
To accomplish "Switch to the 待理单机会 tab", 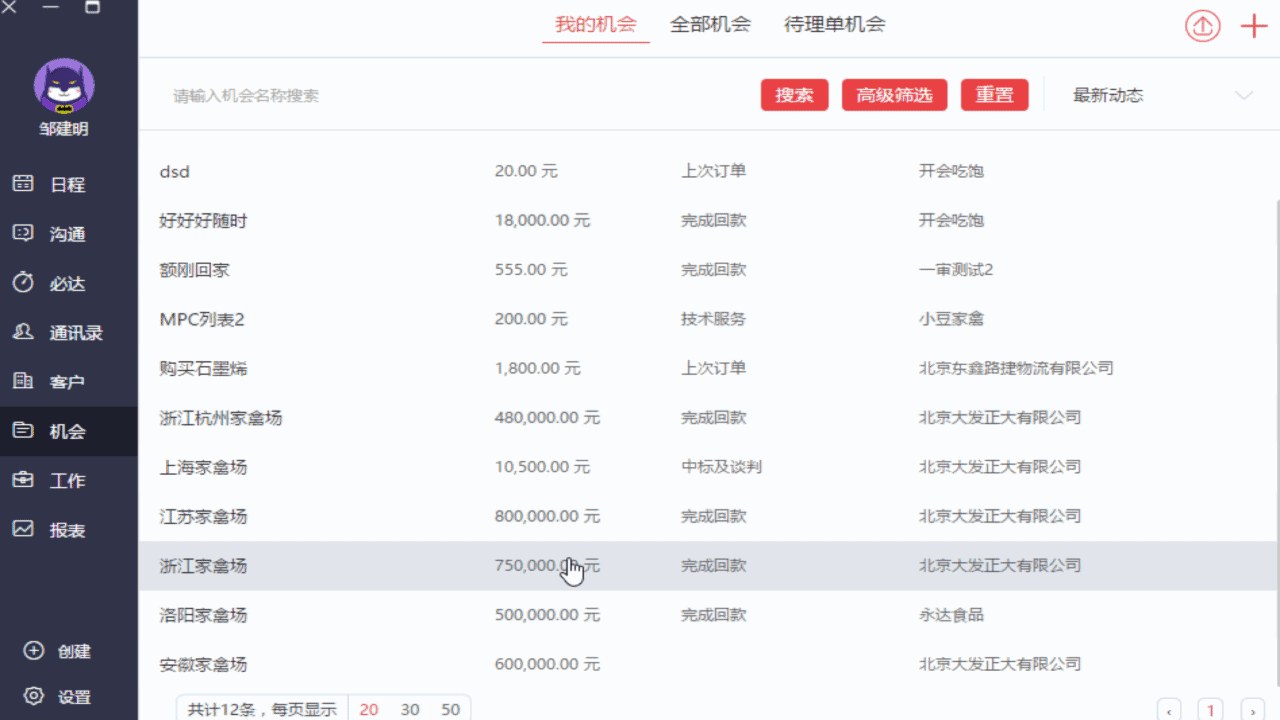I will pyautogui.click(x=834, y=25).
